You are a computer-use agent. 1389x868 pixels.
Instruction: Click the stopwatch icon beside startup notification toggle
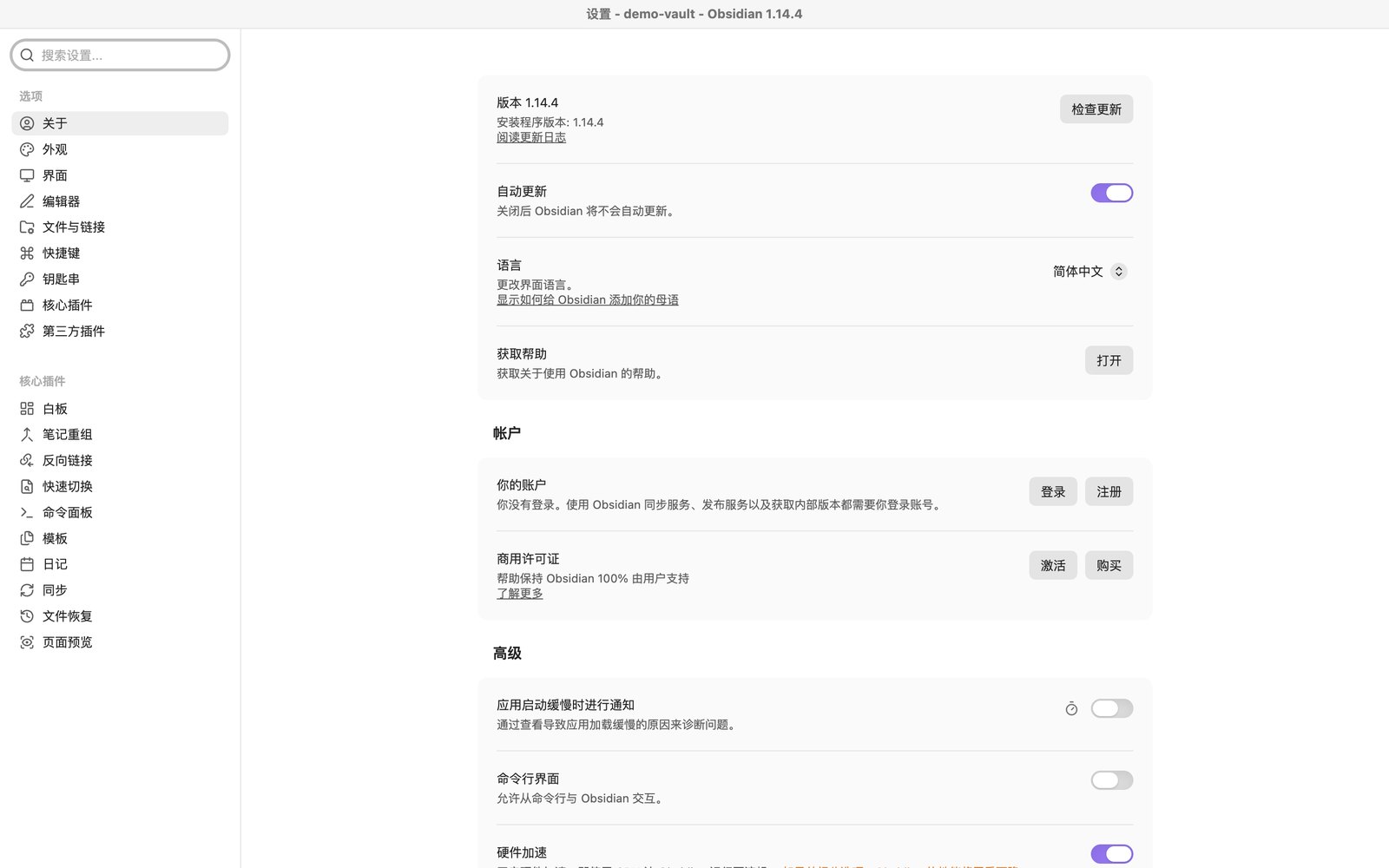tap(1071, 708)
